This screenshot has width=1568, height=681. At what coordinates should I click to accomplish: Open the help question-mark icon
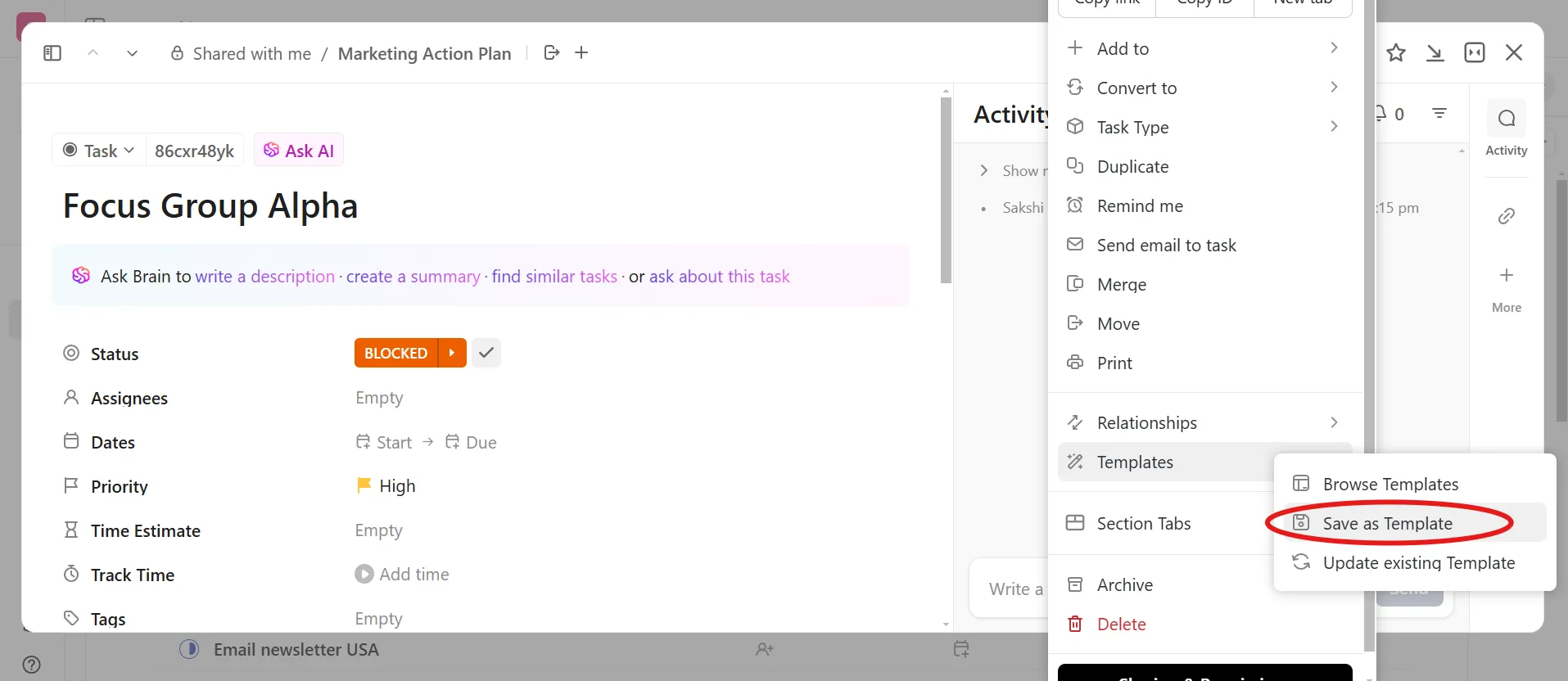[32, 664]
